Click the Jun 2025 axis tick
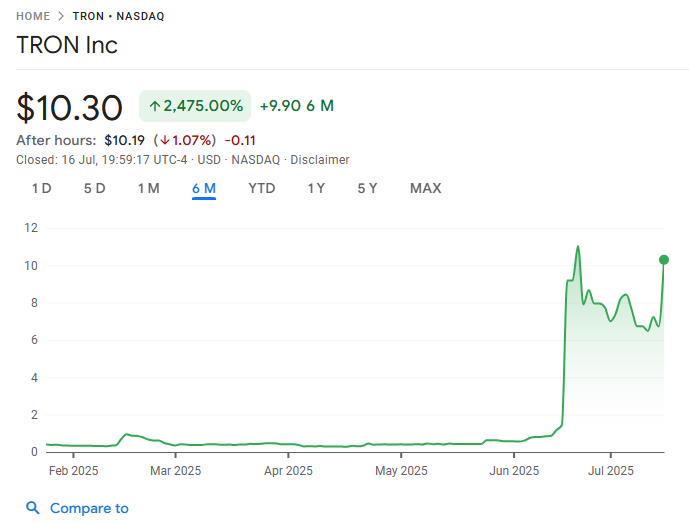This screenshot has width=689, height=523. coord(514,455)
